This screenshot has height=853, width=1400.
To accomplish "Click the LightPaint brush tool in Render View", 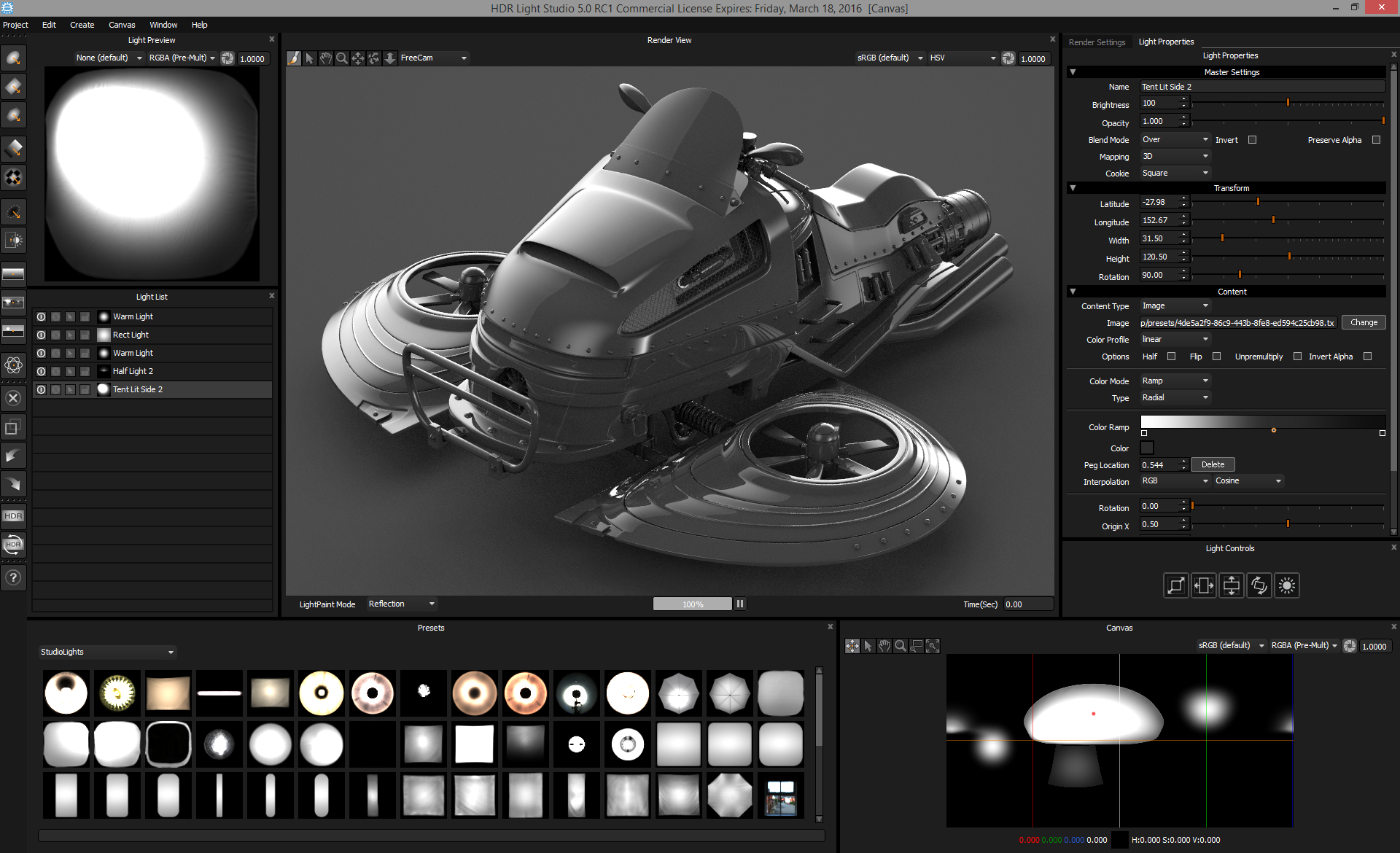I will (294, 58).
